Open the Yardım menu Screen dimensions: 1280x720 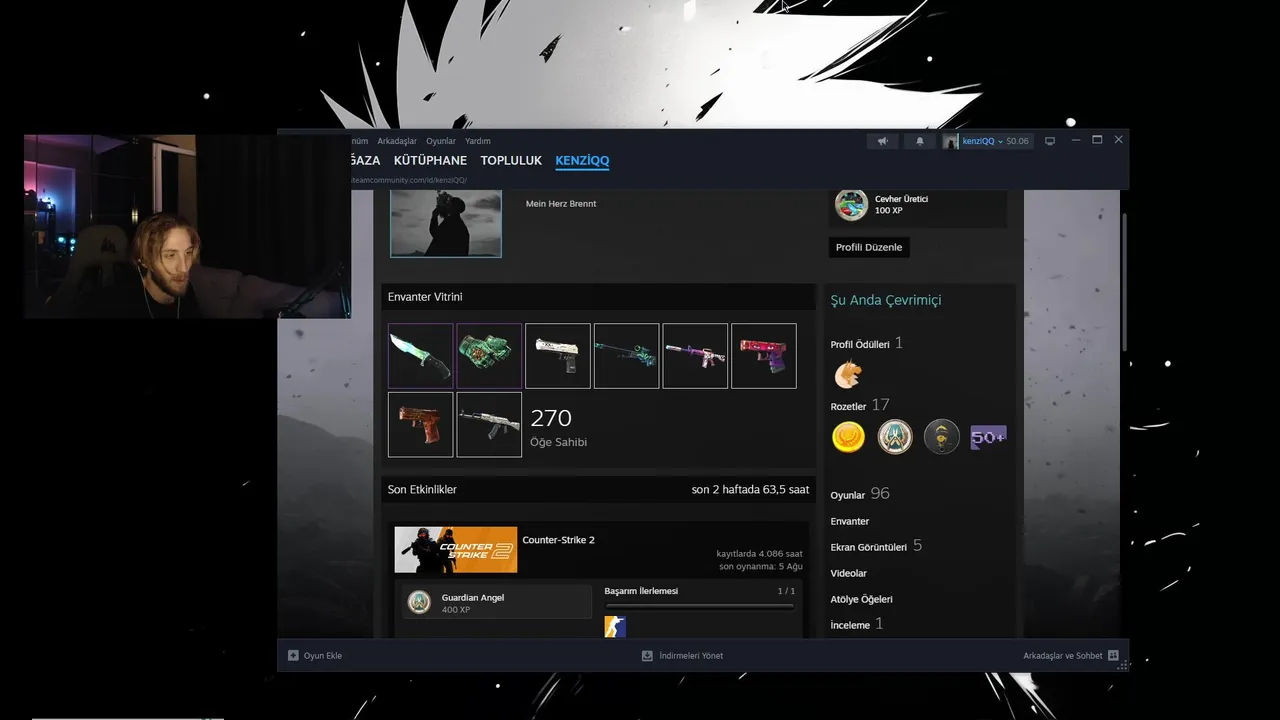click(x=478, y=141)
